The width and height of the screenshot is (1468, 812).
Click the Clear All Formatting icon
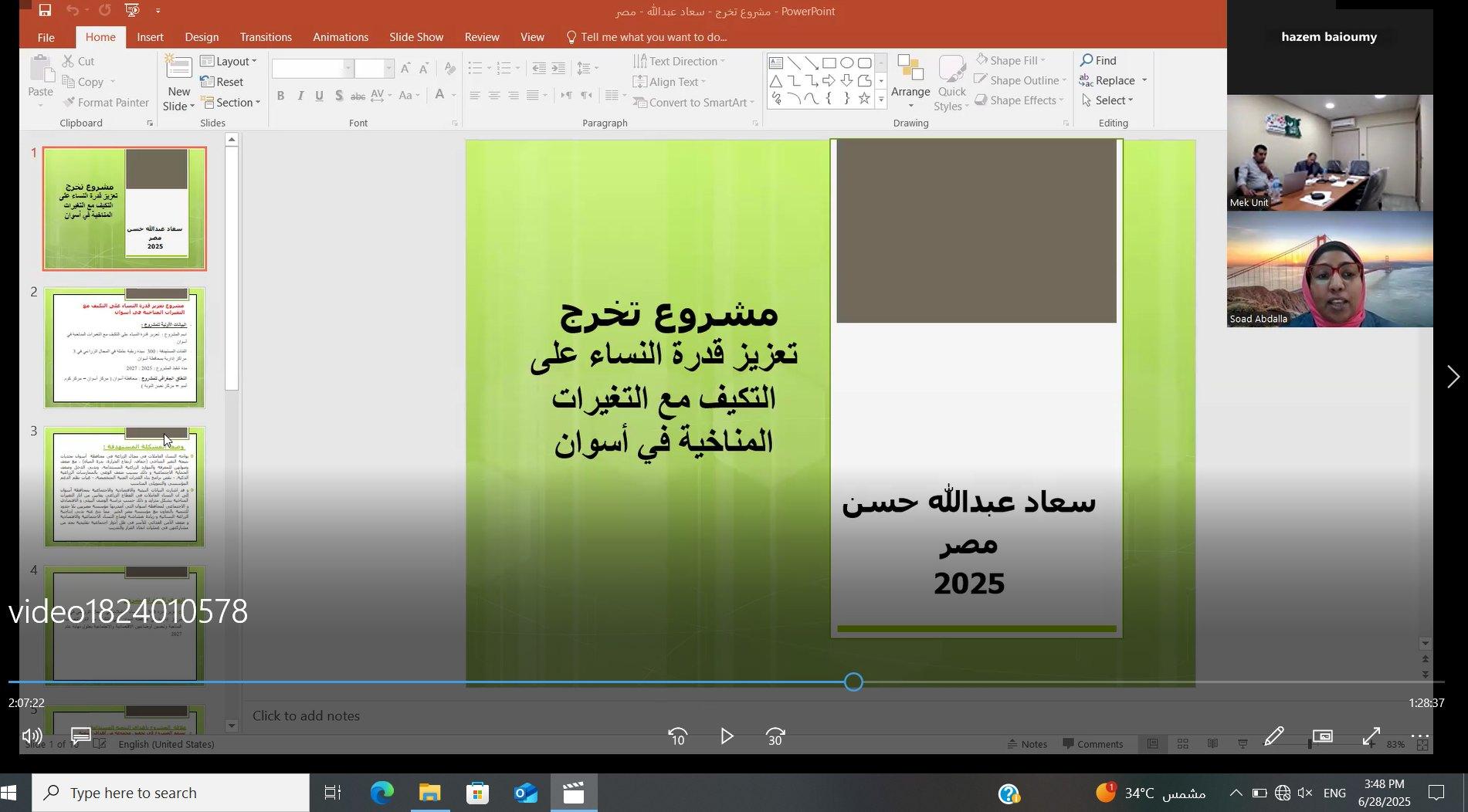(449, 69)
